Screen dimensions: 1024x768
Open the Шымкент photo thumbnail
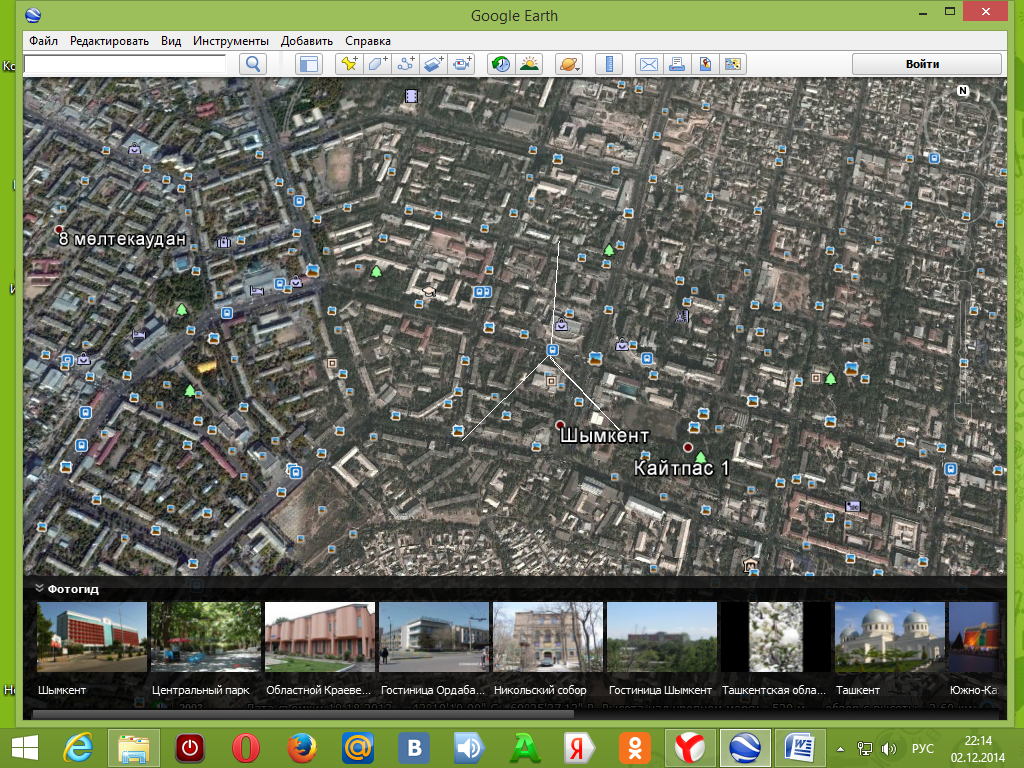coord(91,637)
